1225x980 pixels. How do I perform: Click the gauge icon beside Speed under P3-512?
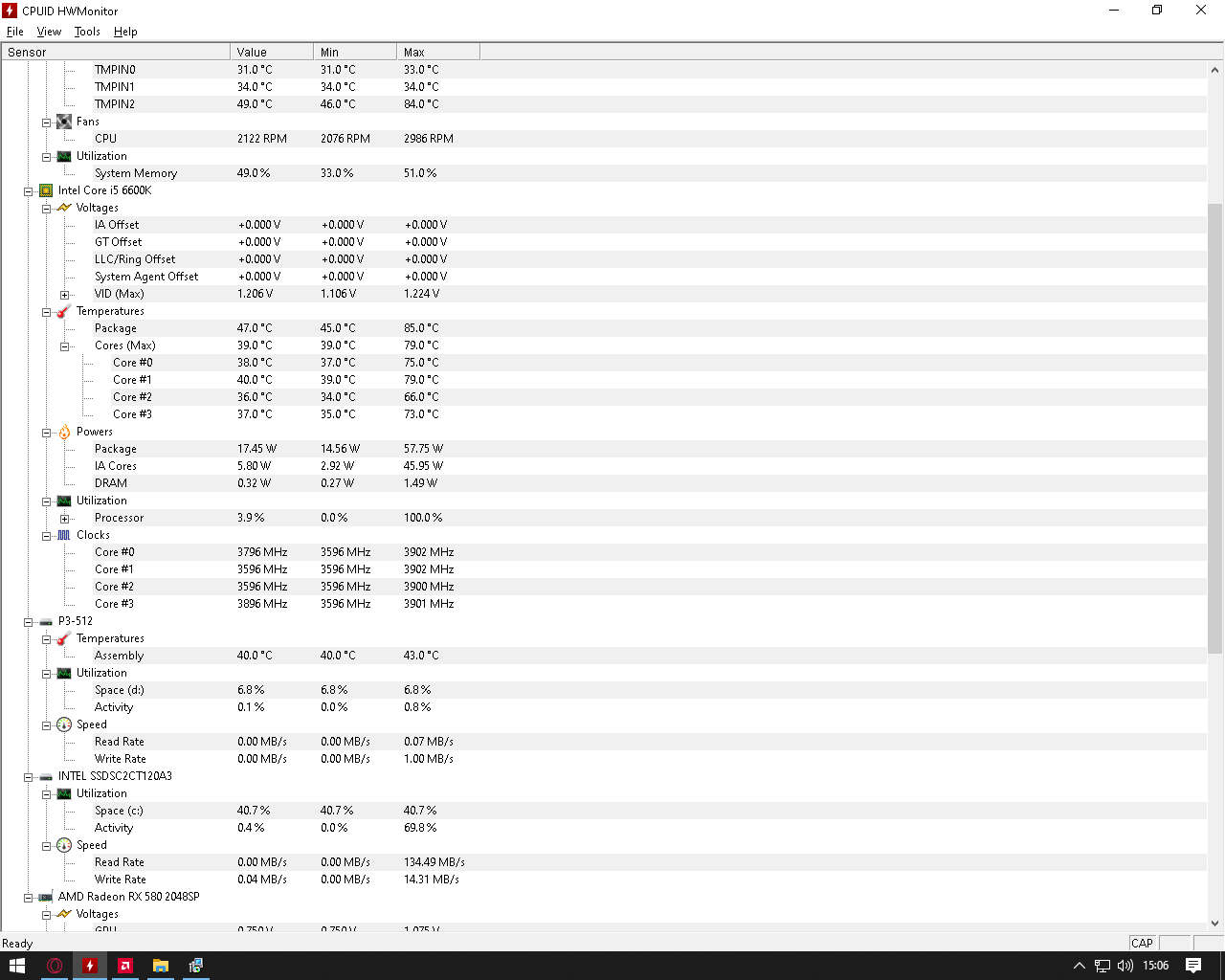[64, 724]
